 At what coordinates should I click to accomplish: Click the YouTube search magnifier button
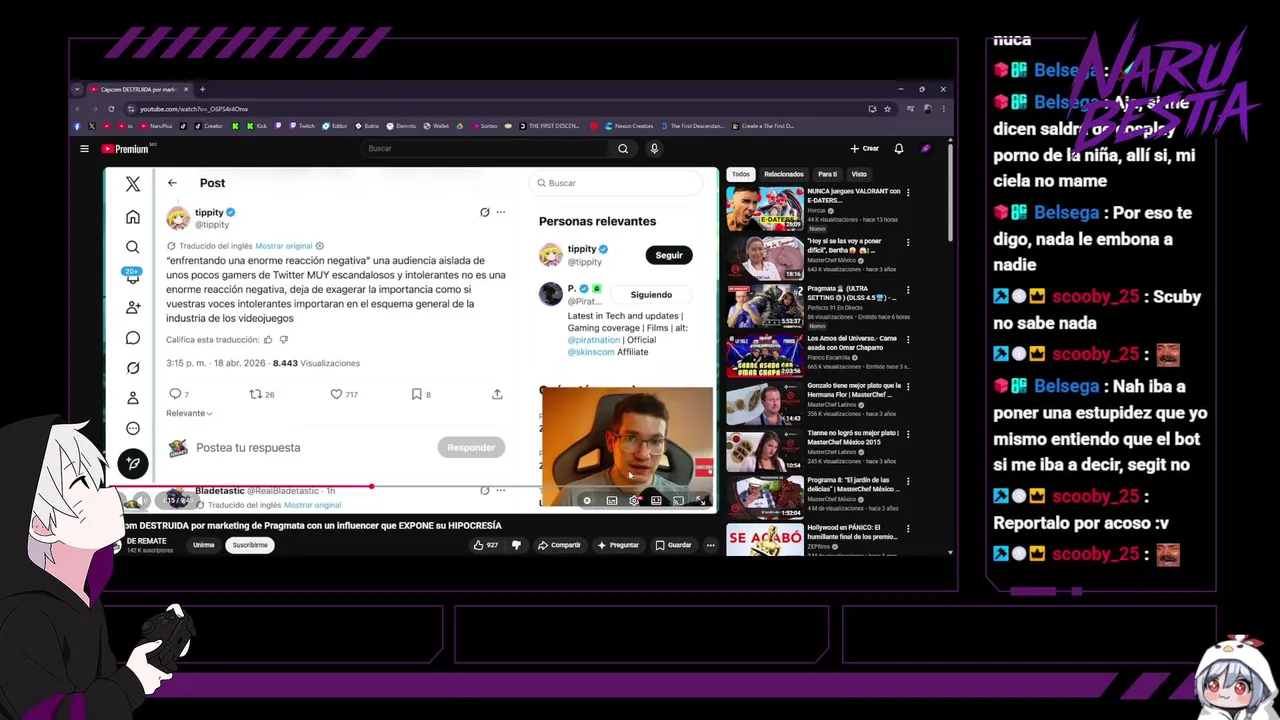tap(623, 149)
